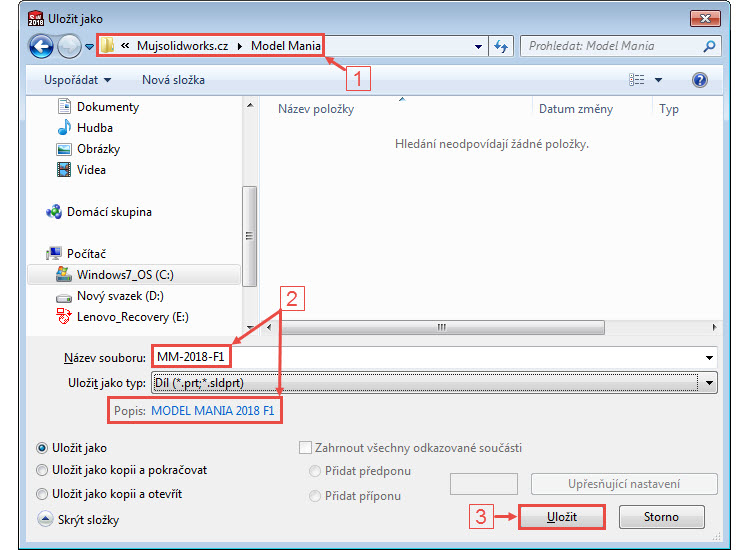Click the navigation pane scroll down arrow
This screenshot has width=750, height=550.
click(250, 328)
